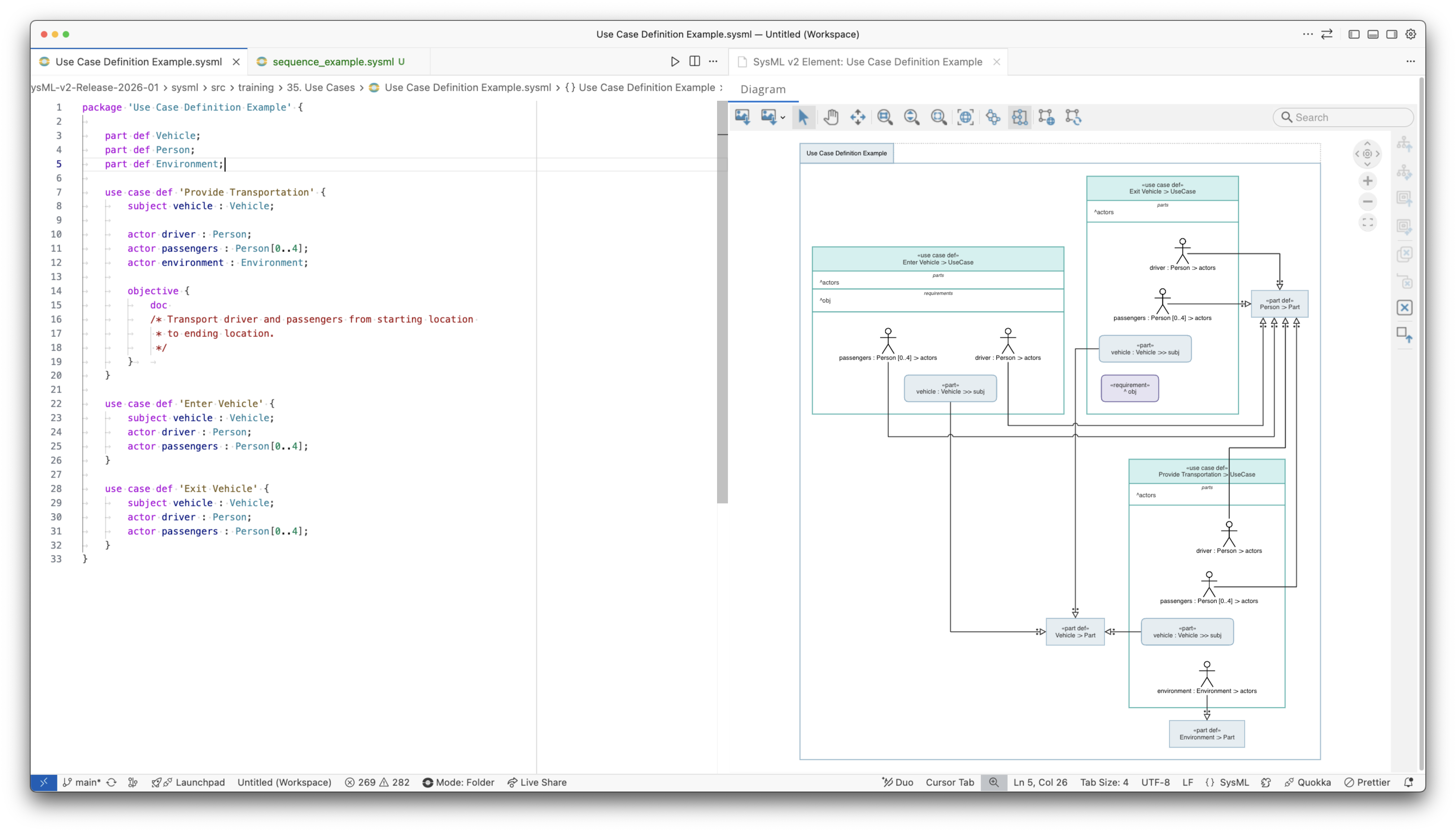Select the Diagram tab

763,89
